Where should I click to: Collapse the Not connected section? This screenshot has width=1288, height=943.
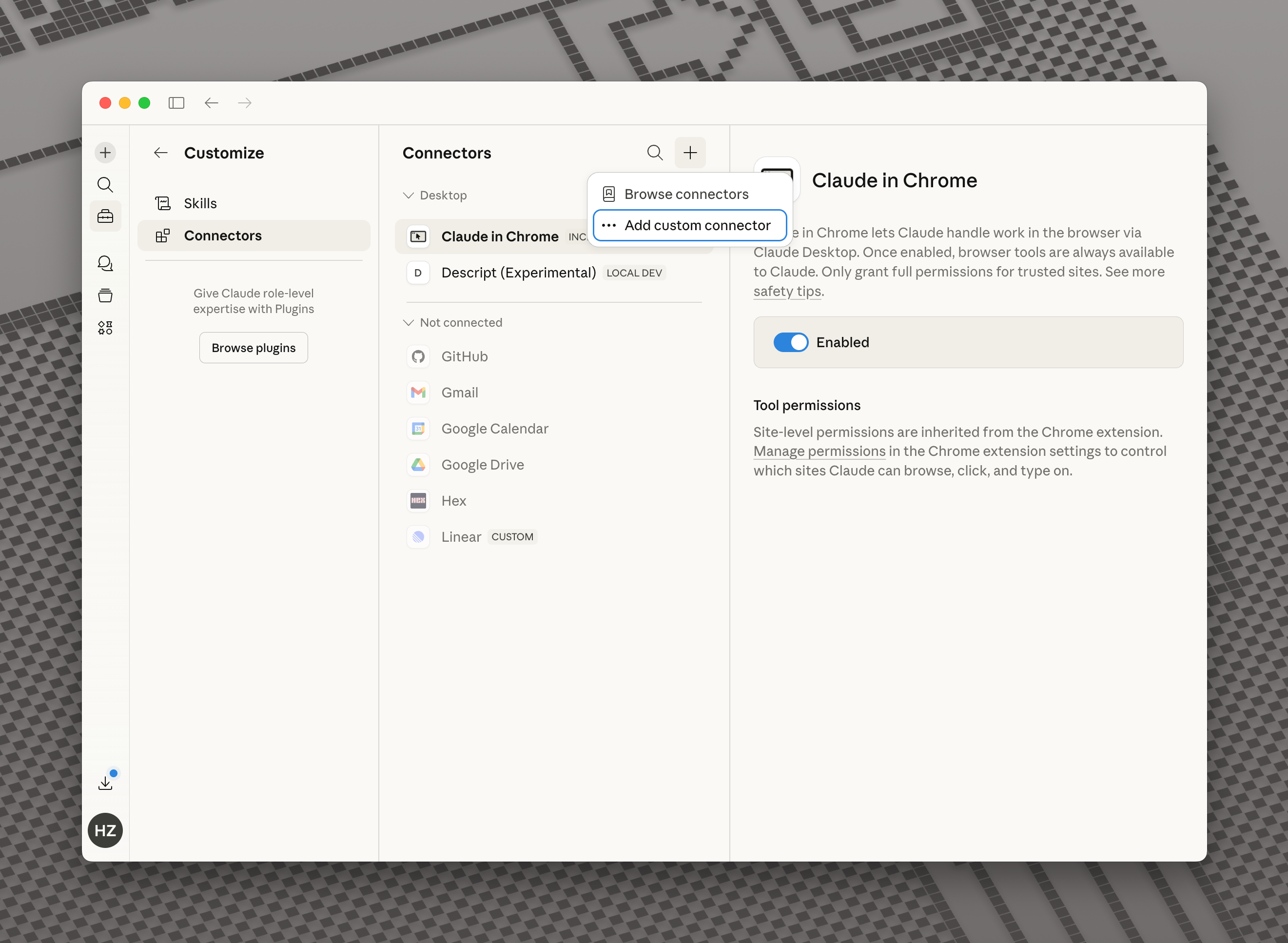click(408, 322)
